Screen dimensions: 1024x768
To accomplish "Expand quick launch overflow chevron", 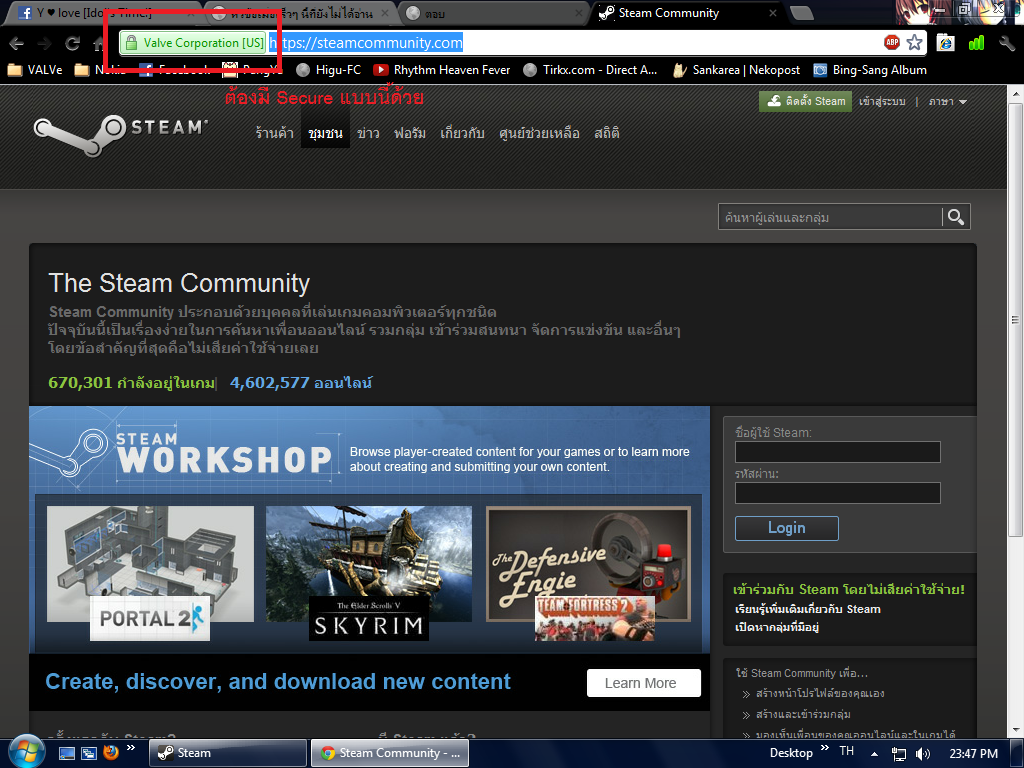I will coord(131,748).
